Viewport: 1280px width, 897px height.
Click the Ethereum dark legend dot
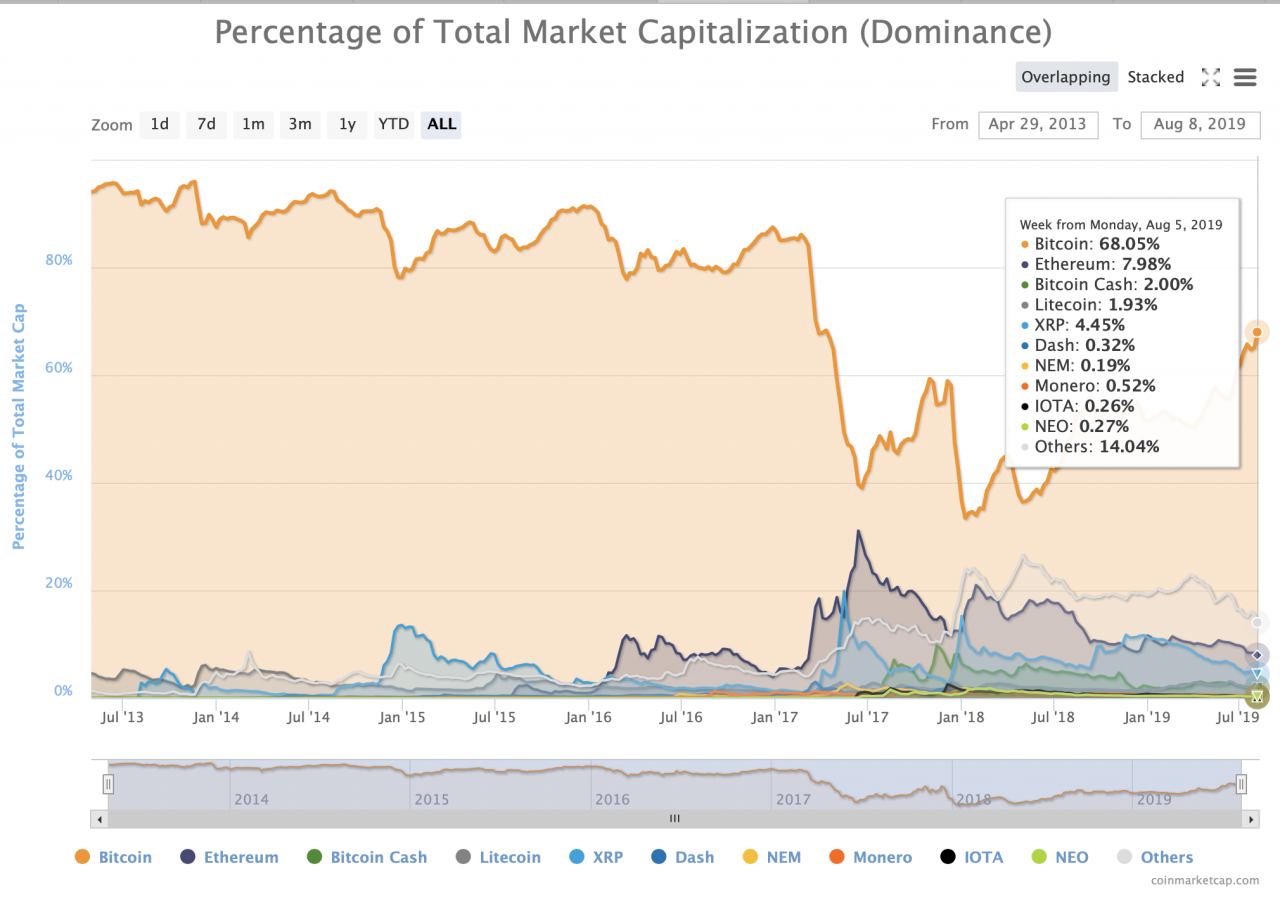point(188,857)
